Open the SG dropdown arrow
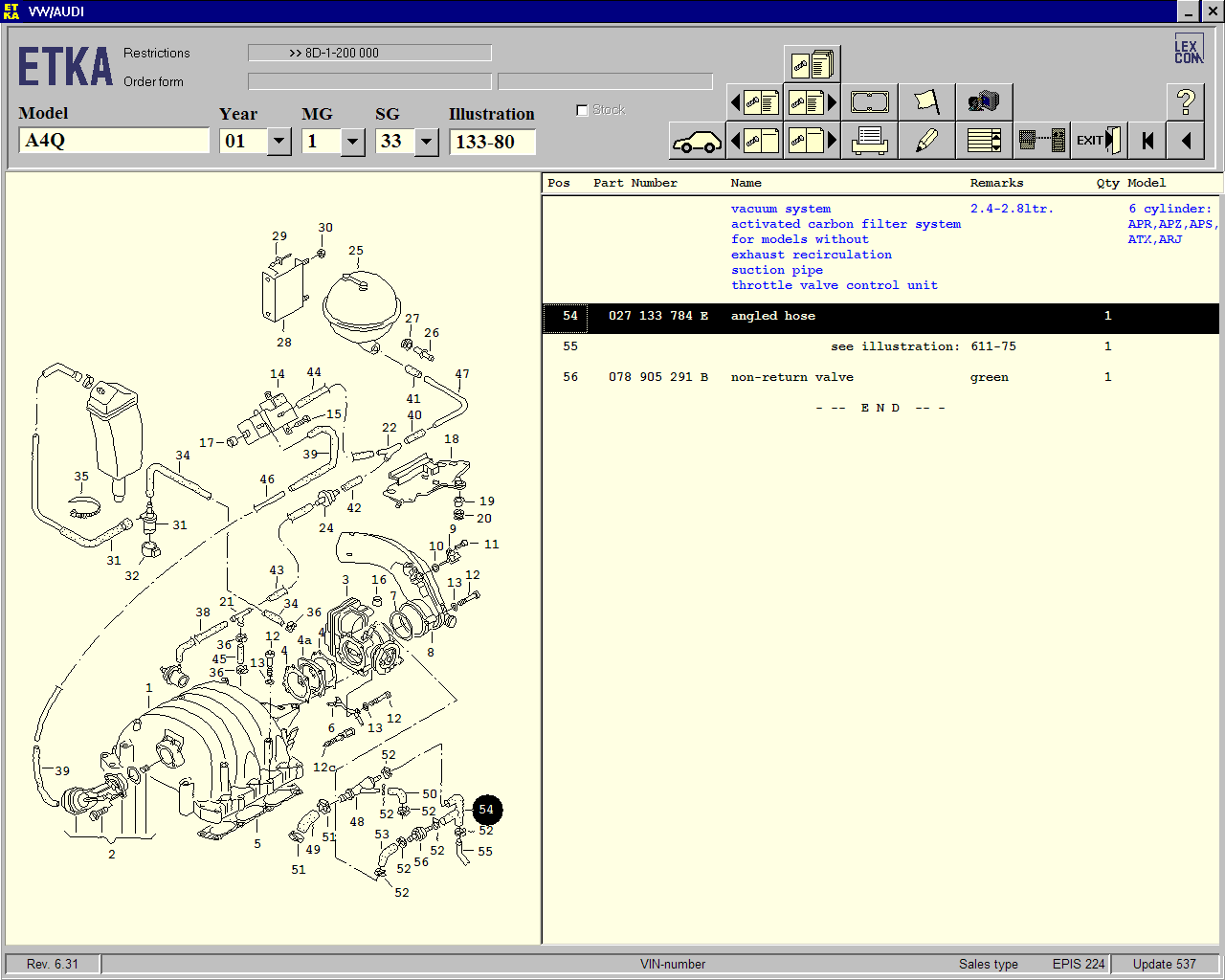 click(427, 142)
